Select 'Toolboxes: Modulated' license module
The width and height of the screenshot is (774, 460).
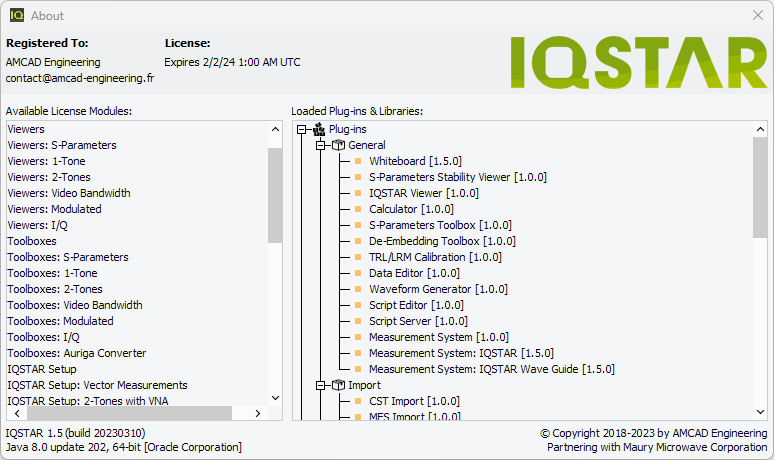click(x=60, y=321)
